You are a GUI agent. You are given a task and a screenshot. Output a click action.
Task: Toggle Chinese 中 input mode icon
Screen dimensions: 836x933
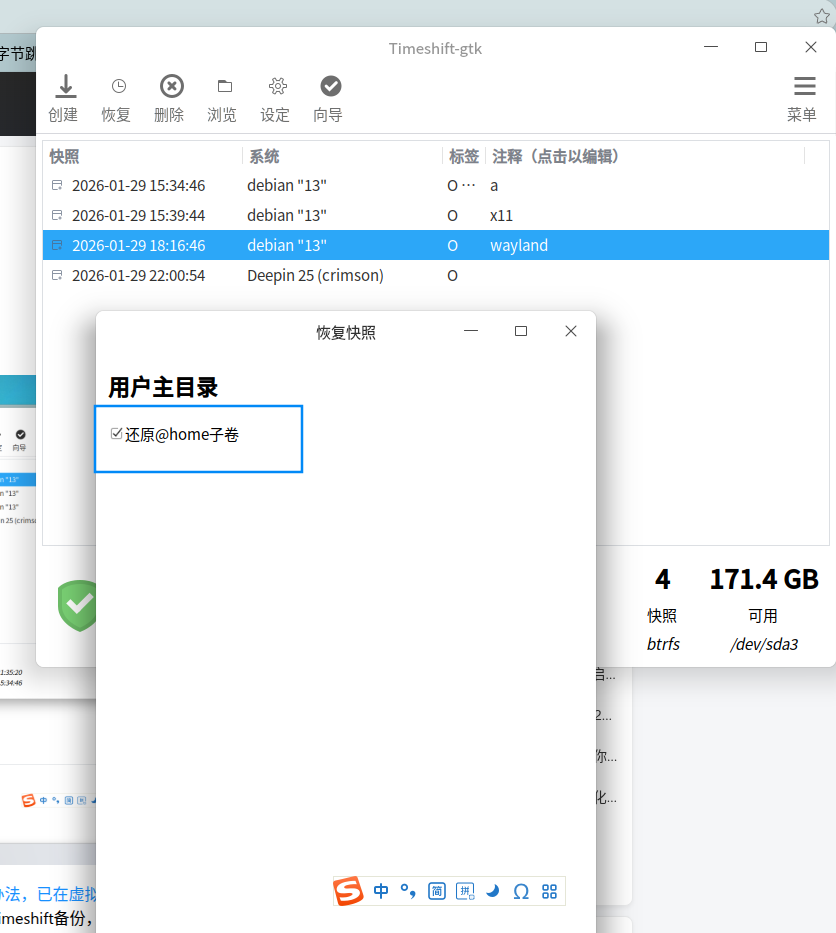(x=381, y=891)
